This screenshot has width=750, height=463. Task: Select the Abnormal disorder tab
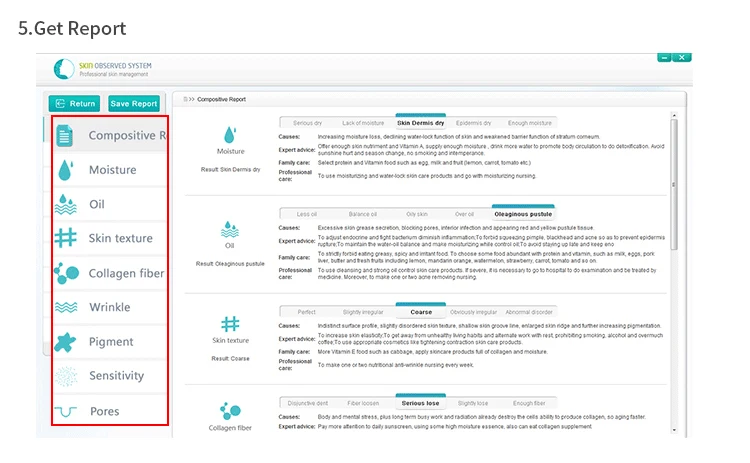(529, 312)
